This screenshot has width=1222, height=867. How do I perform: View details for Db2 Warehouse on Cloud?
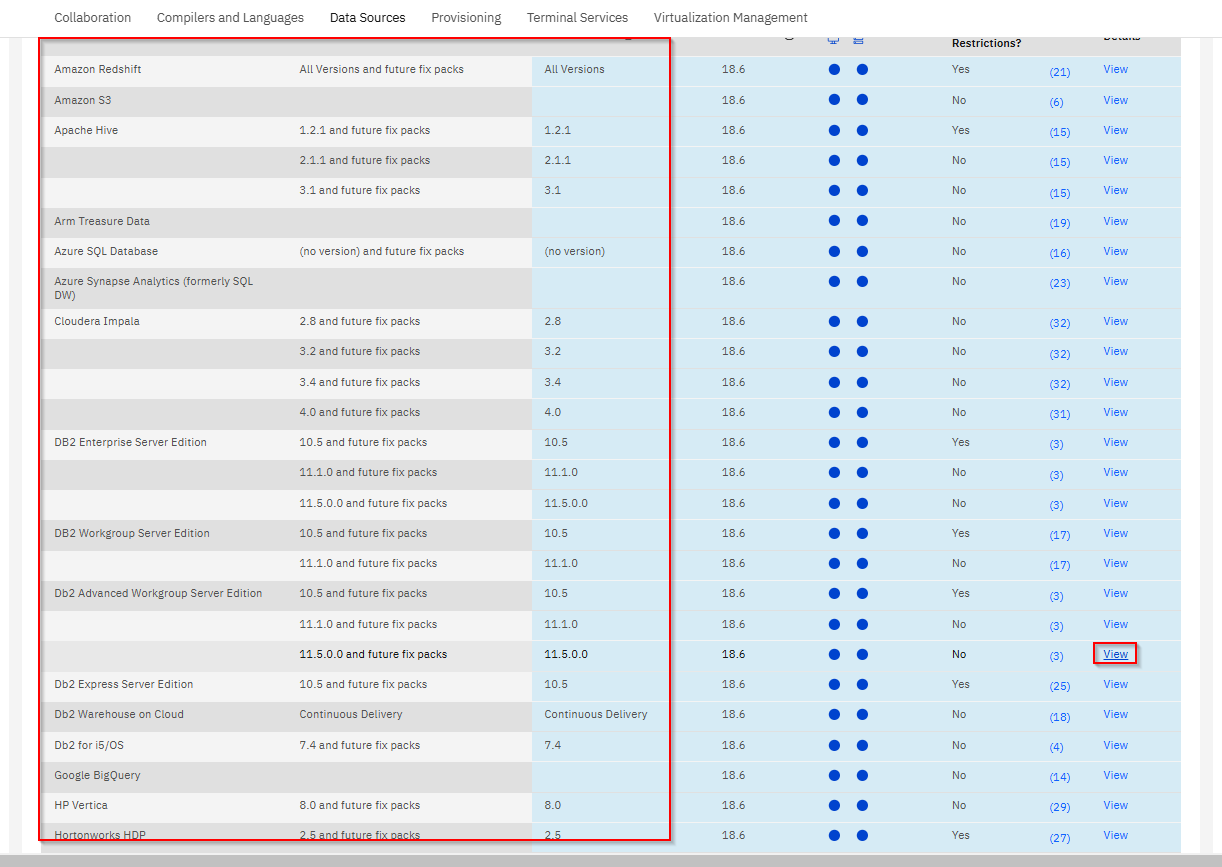click(1115, 714)
